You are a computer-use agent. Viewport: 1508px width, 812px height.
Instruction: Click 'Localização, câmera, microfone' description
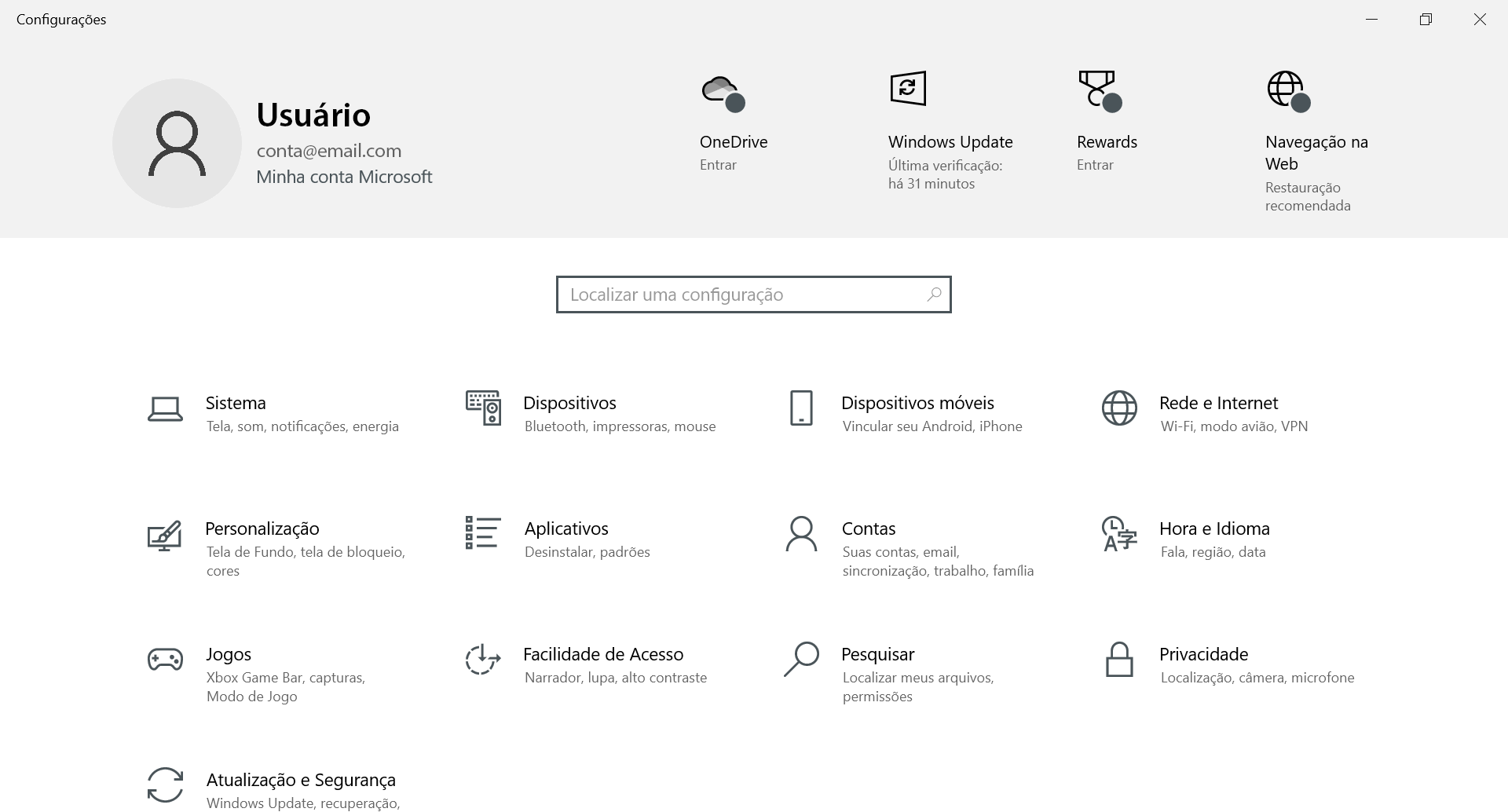coord(1257,678)
